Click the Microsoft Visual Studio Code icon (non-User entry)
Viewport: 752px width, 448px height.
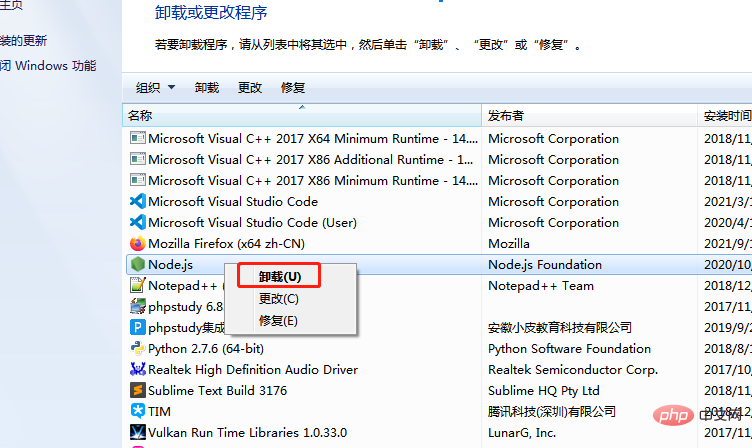tap(138, 201)
